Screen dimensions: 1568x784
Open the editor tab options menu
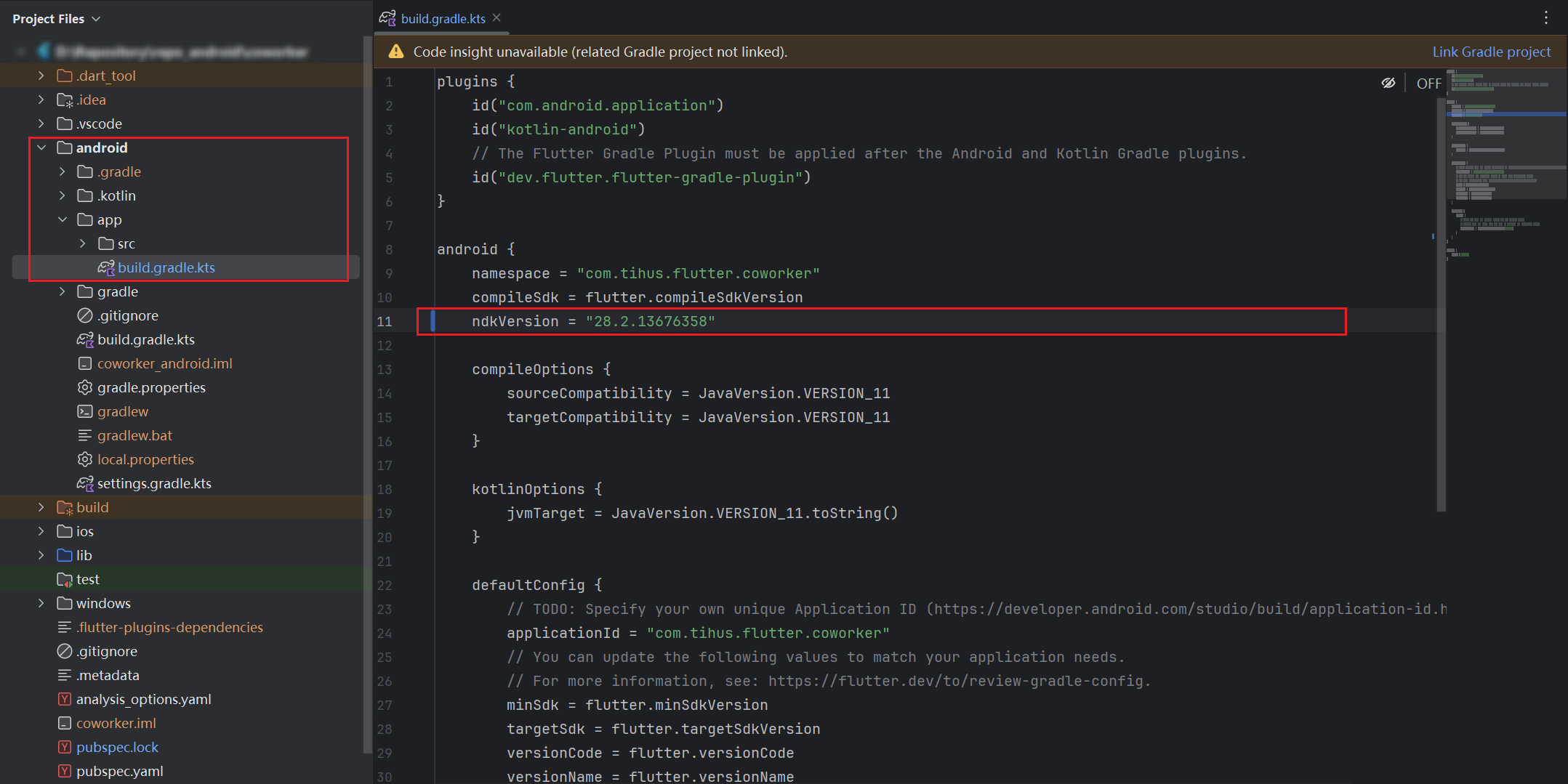pos(1546,17)
